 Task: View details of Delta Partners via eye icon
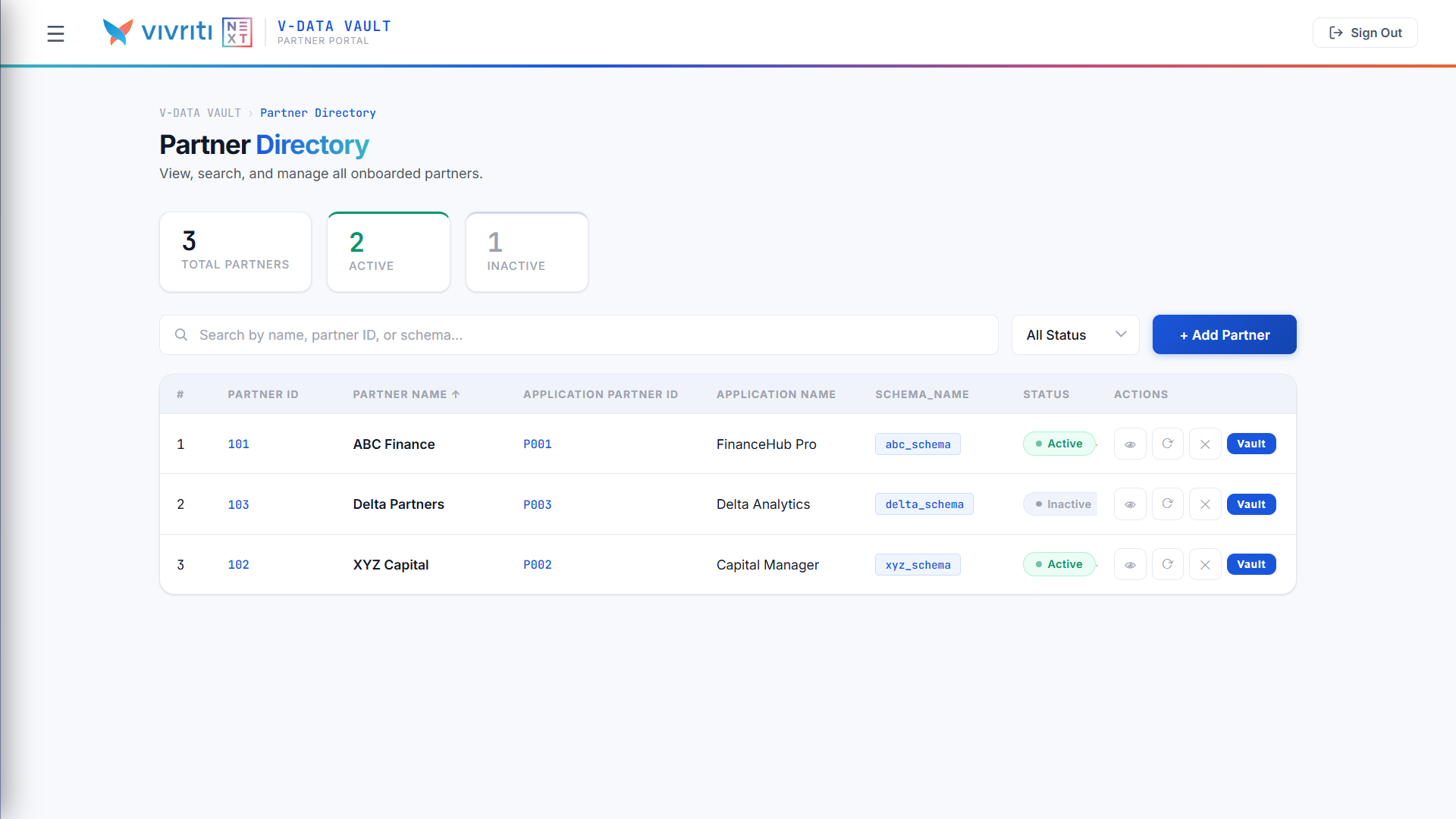pos(1130,504)
